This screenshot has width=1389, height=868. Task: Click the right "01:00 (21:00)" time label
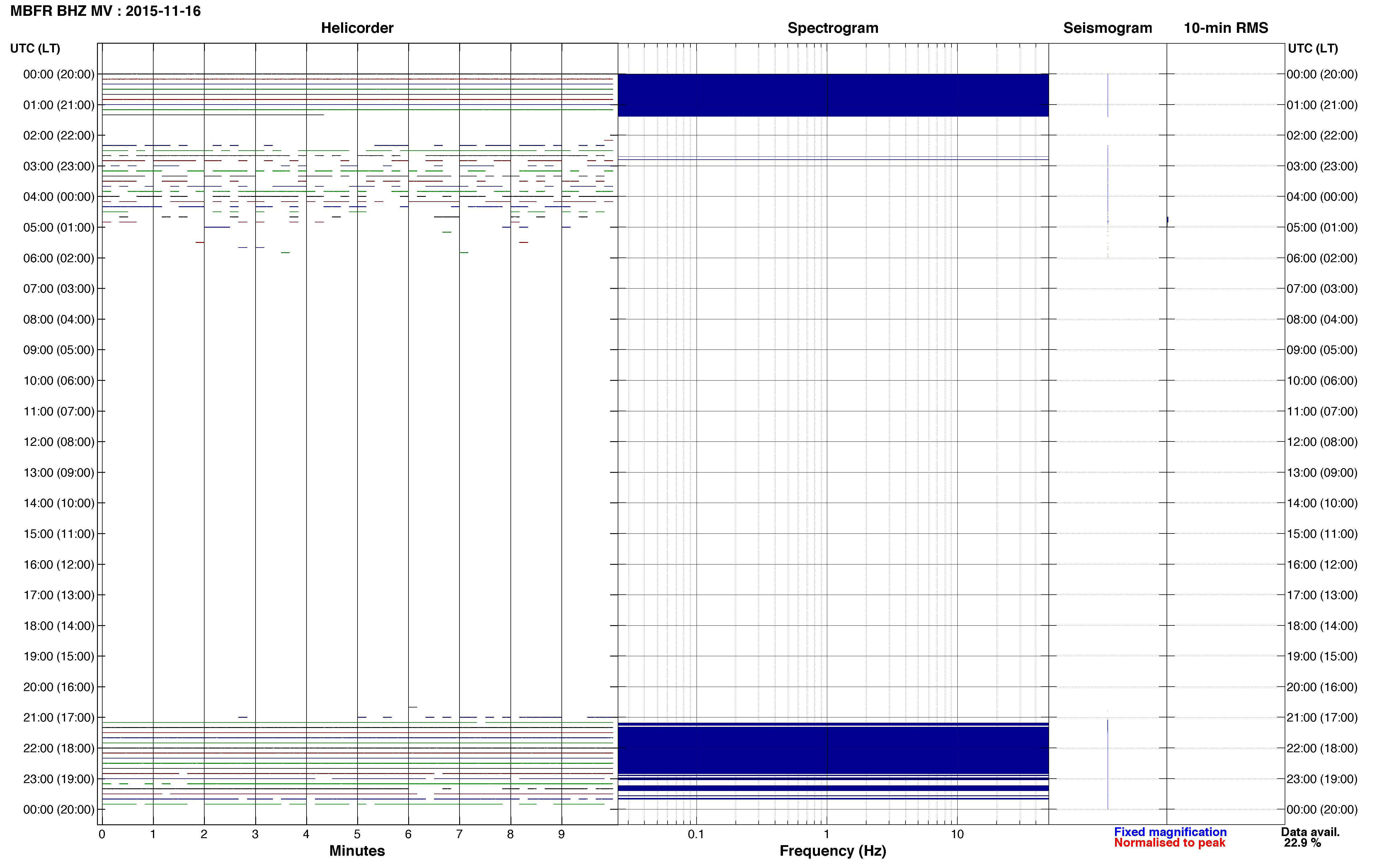(x=1322, y=105)
